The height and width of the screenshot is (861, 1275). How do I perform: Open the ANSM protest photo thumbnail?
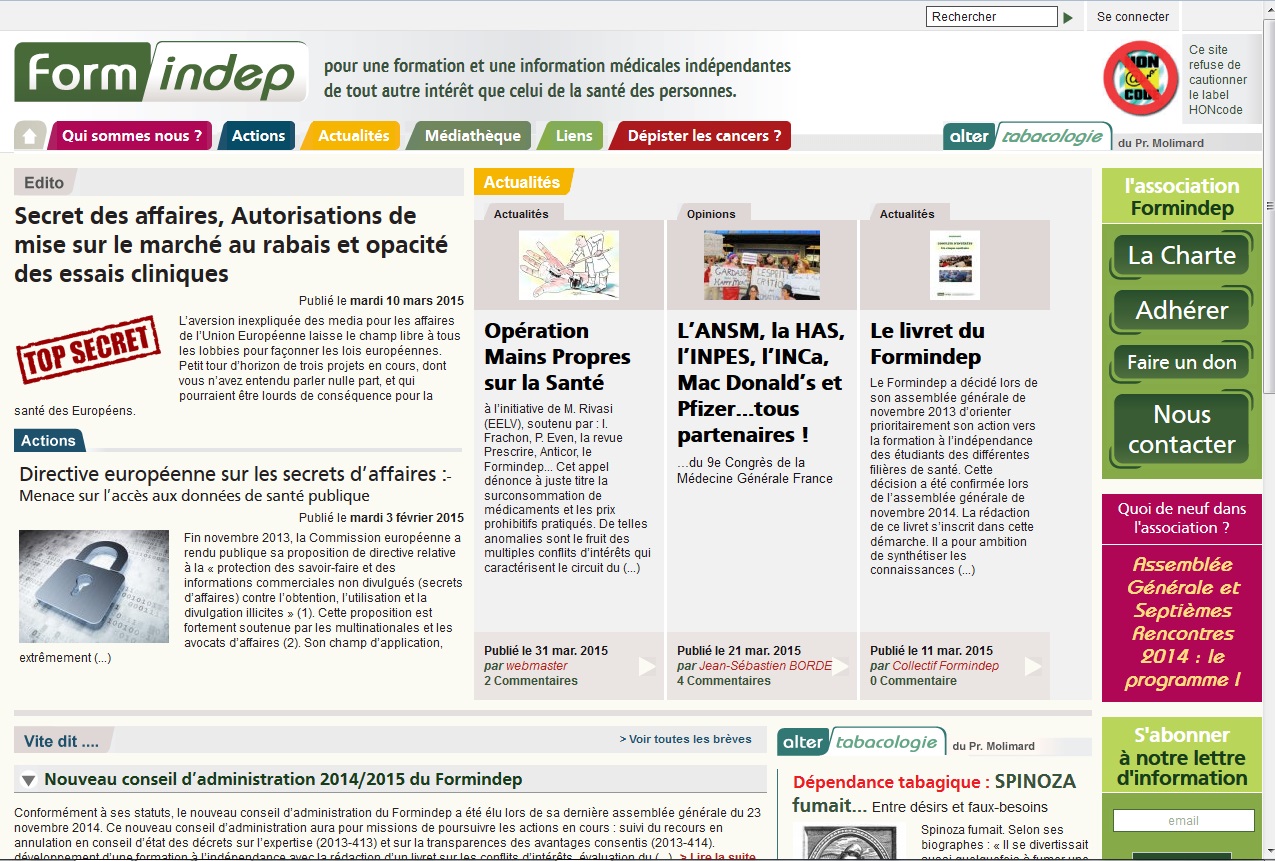point(762,265)
